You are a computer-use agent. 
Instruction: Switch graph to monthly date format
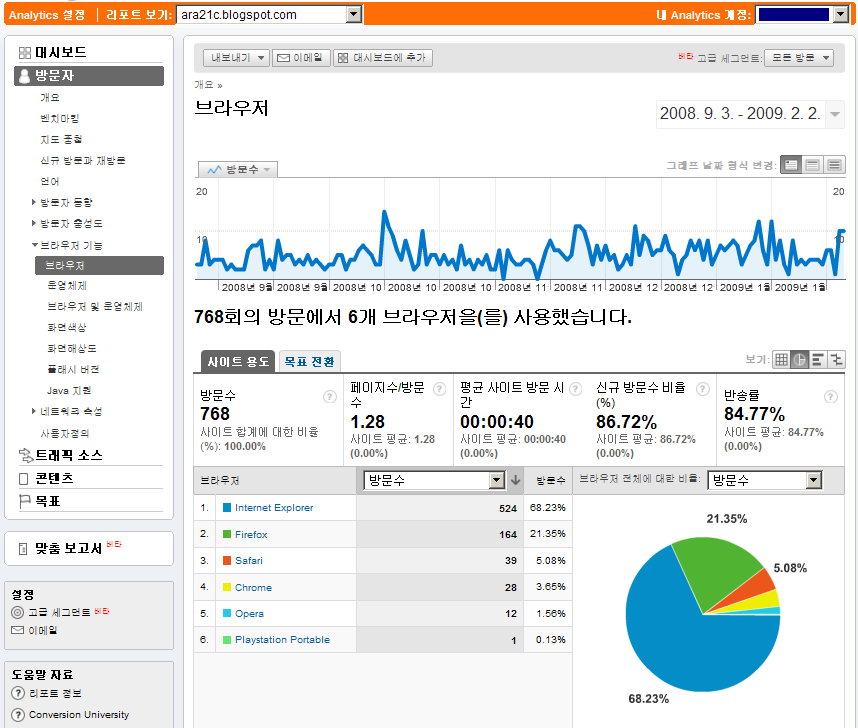(x=834, y=165)
